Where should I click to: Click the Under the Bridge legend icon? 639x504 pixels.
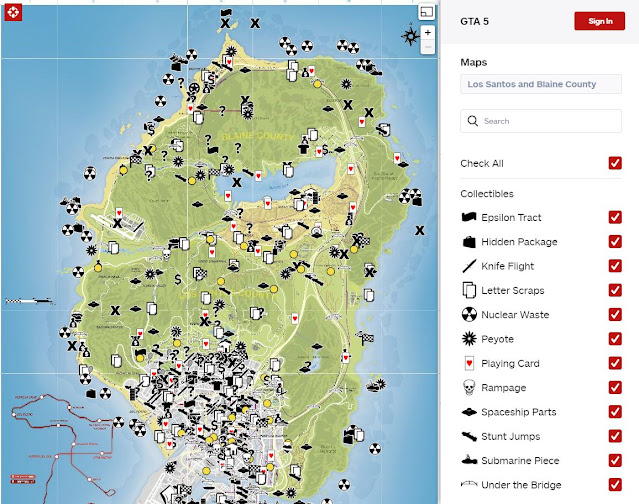click(x=469, y=484)
